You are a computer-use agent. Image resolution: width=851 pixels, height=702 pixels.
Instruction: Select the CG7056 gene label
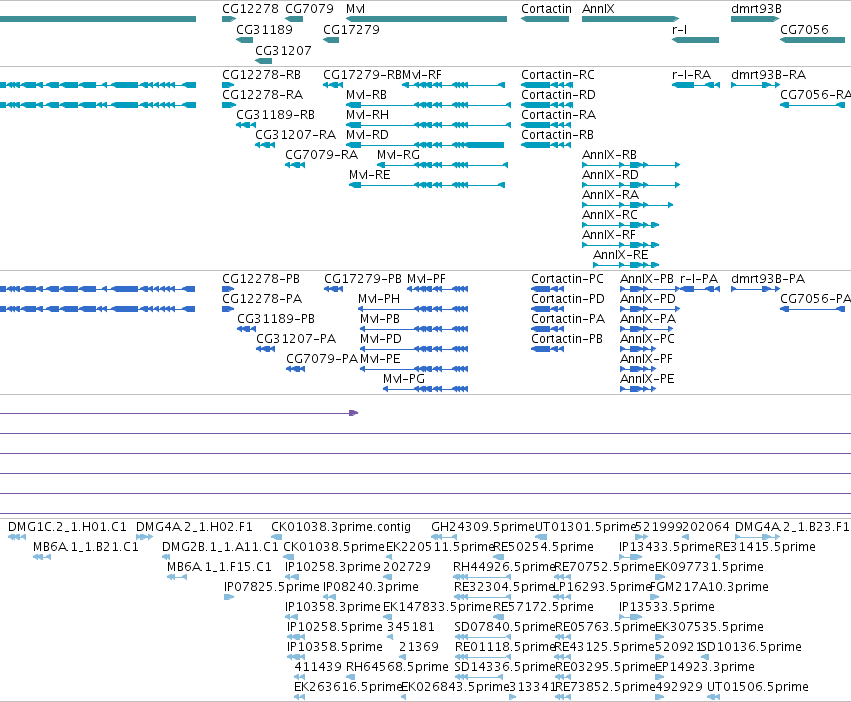coord(804,29)
